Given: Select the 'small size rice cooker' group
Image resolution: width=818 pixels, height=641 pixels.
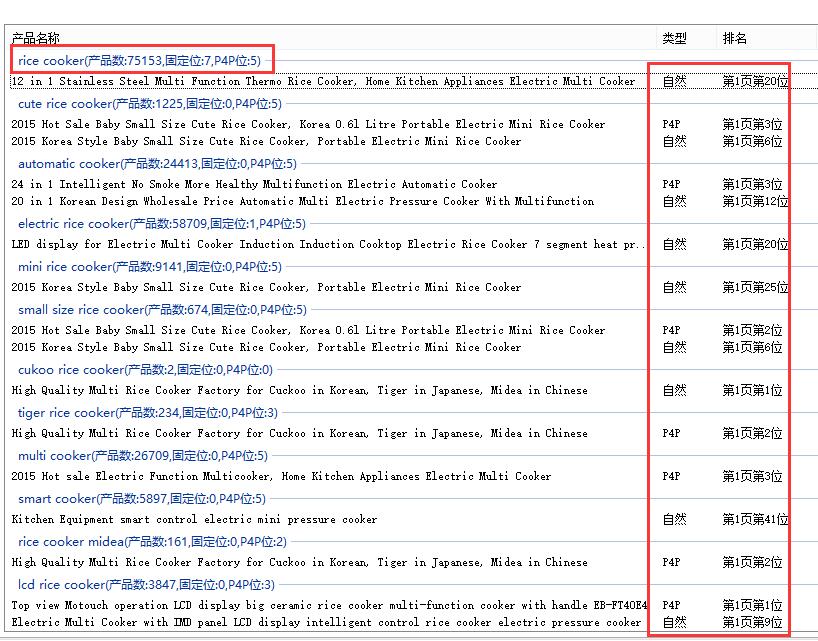Looking at the screenshot, I should click(x=161, y=310).
